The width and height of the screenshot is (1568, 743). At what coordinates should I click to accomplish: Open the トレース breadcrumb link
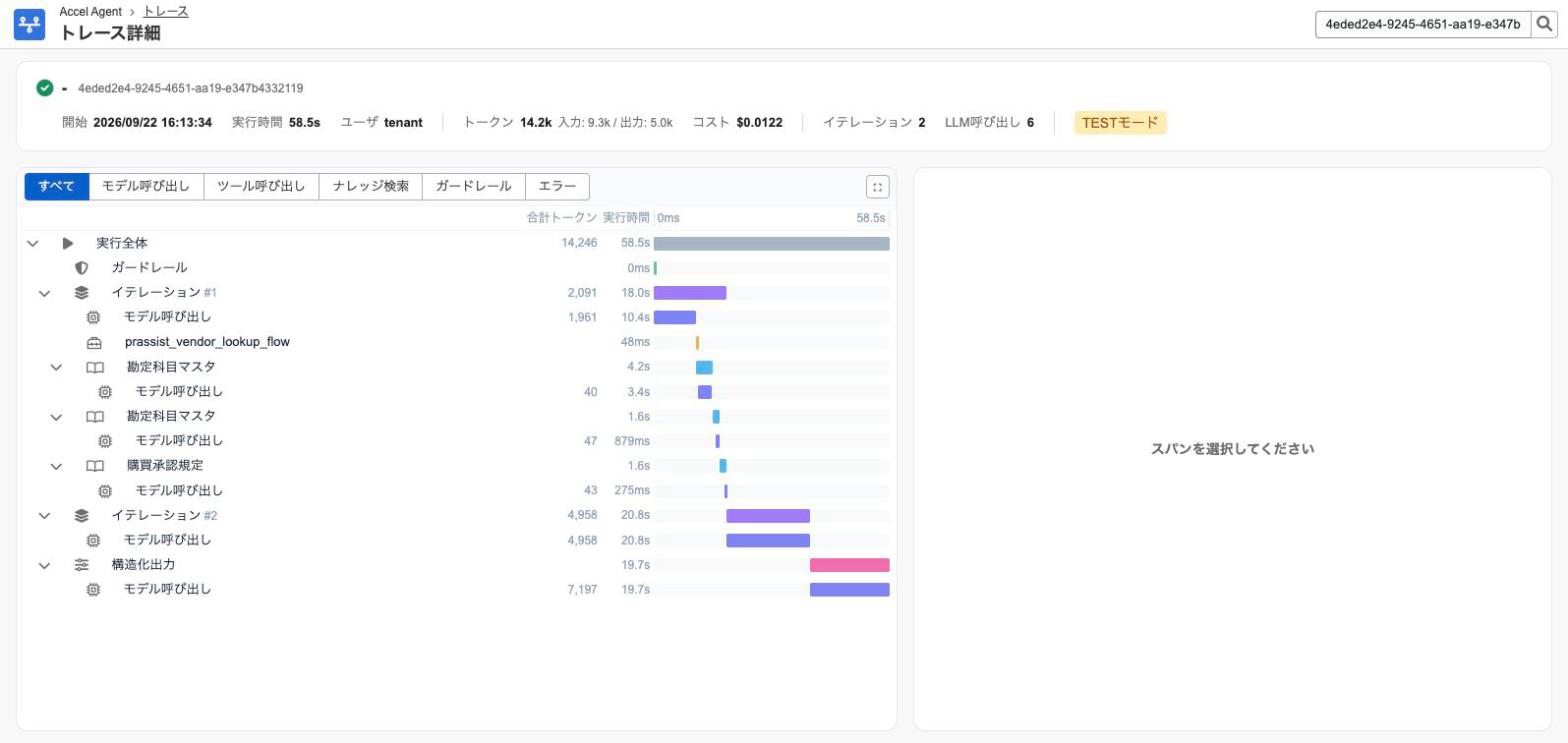166,11
